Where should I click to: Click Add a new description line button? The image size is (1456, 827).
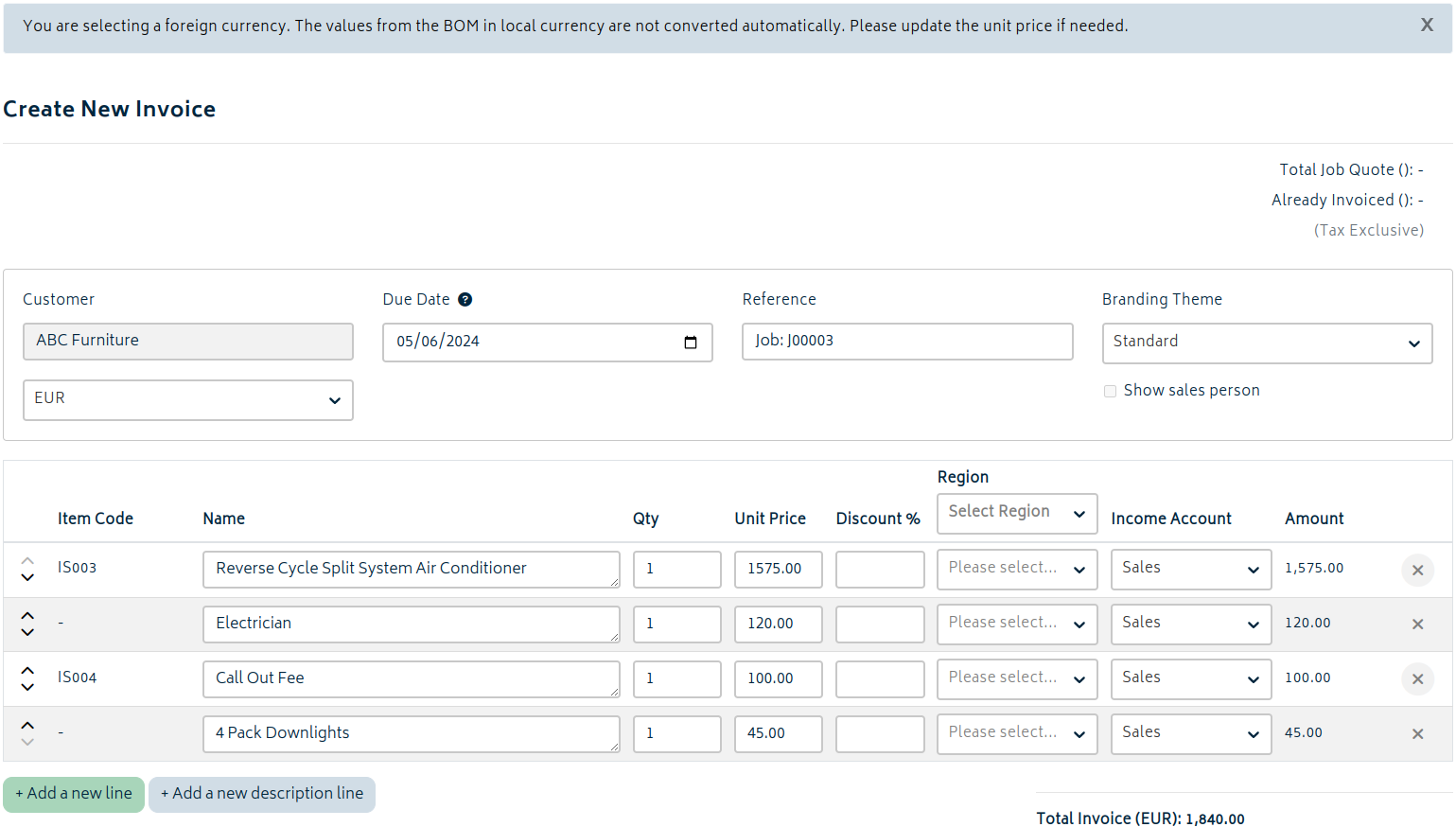coord(262,795)
